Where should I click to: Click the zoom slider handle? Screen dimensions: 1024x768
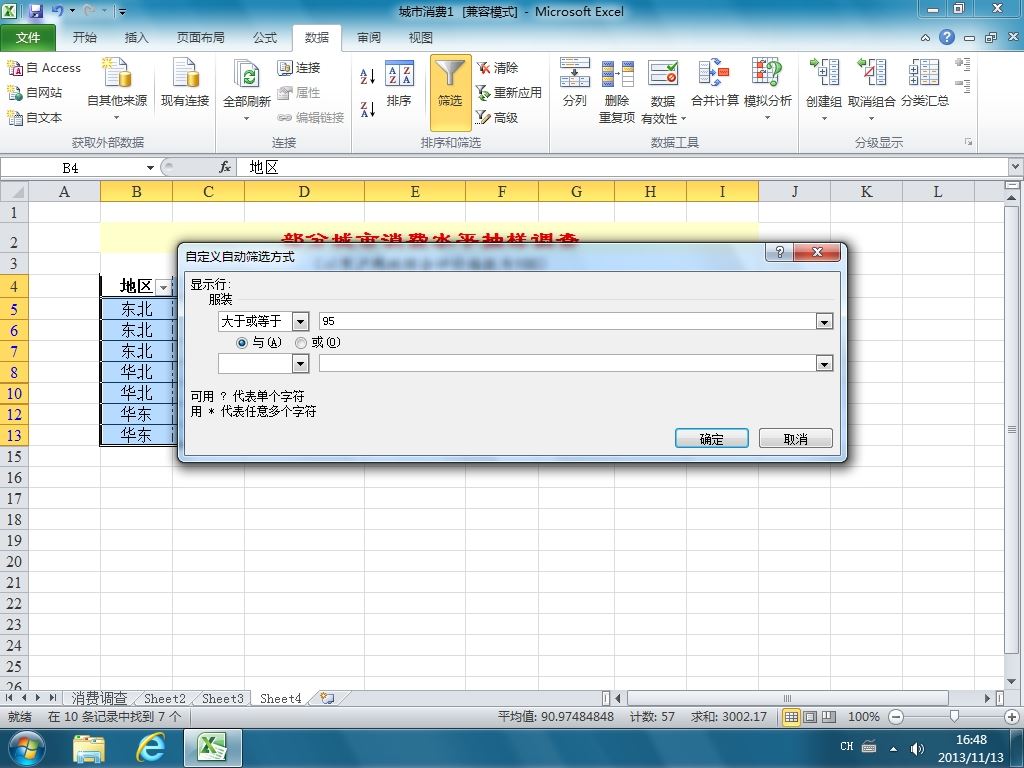pyautogui.click(x=954, y=717)
